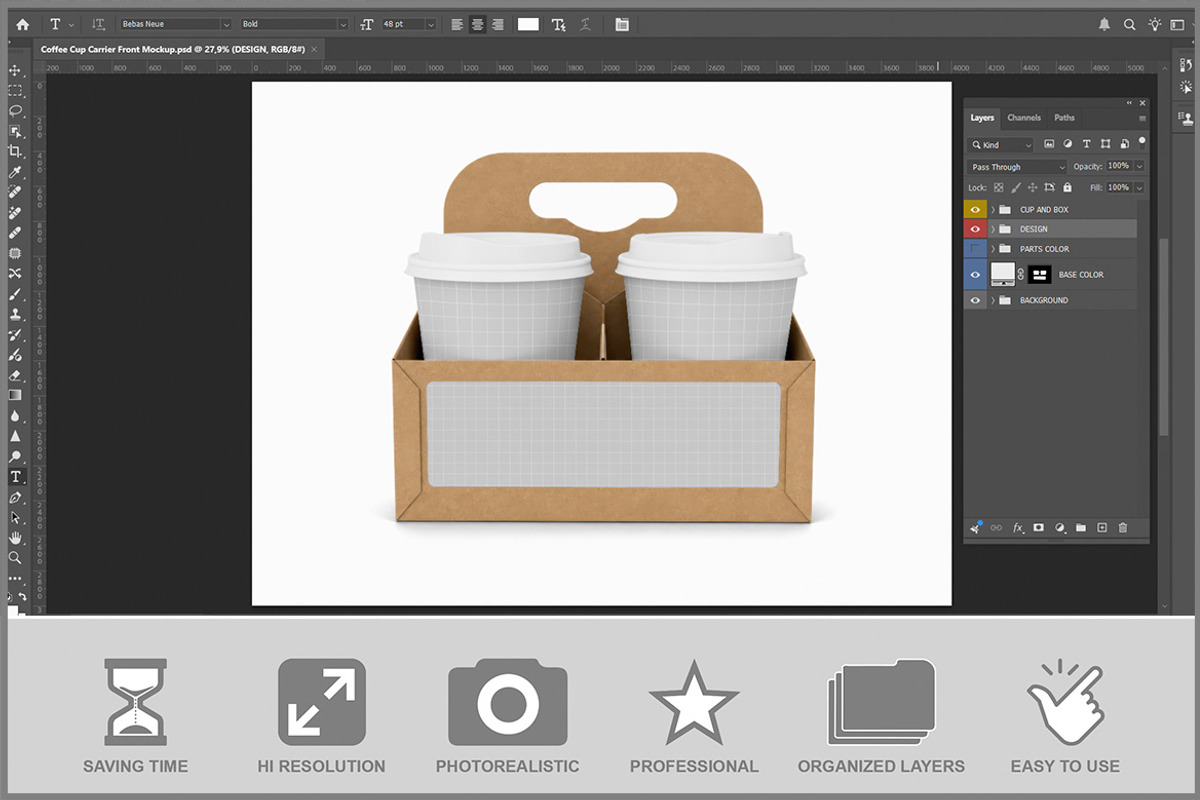Toggle text orientation icon
This screenshot has height=800, width=1200.
click(98, 24)
